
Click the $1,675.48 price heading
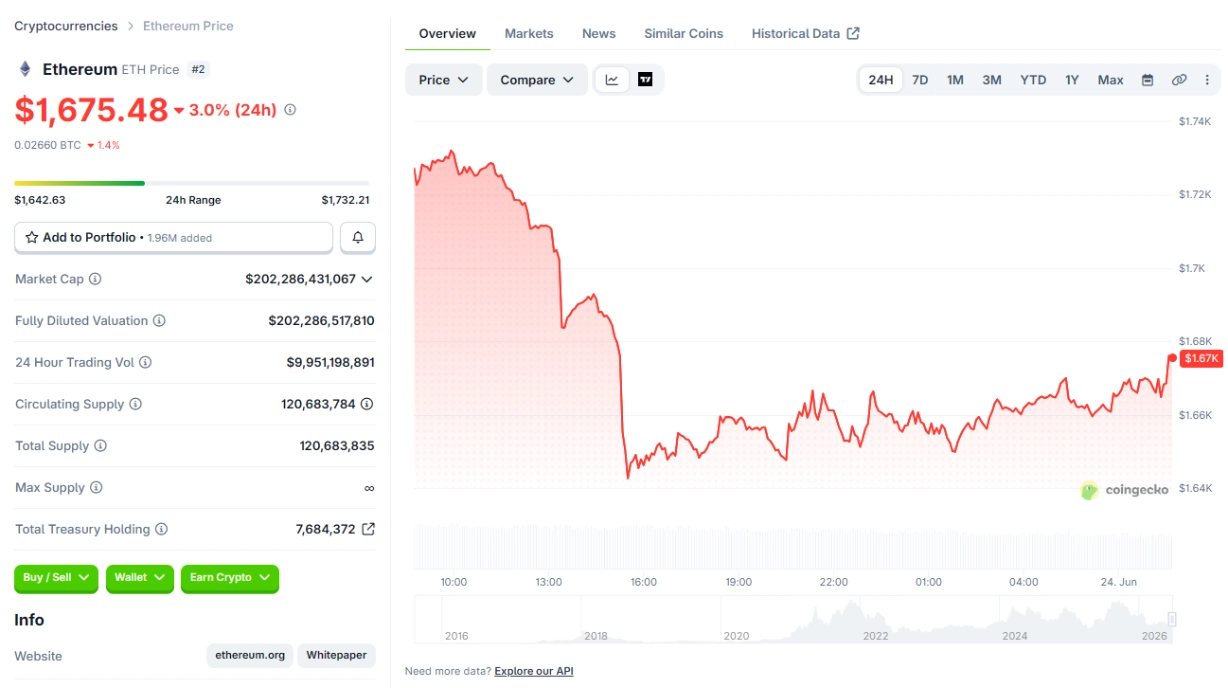[91, 110]
